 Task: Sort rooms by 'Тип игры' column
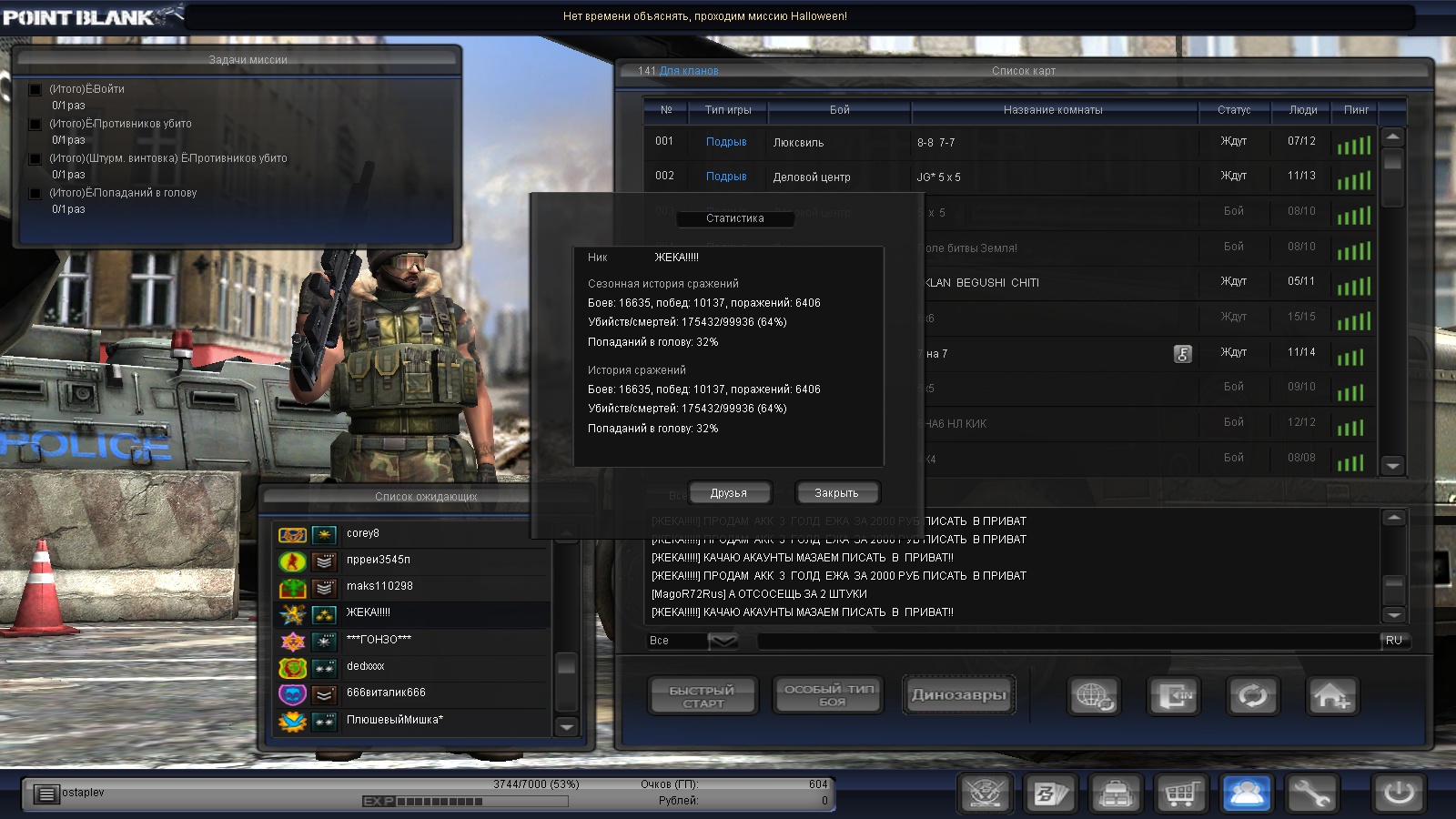(x=728, y=110)
